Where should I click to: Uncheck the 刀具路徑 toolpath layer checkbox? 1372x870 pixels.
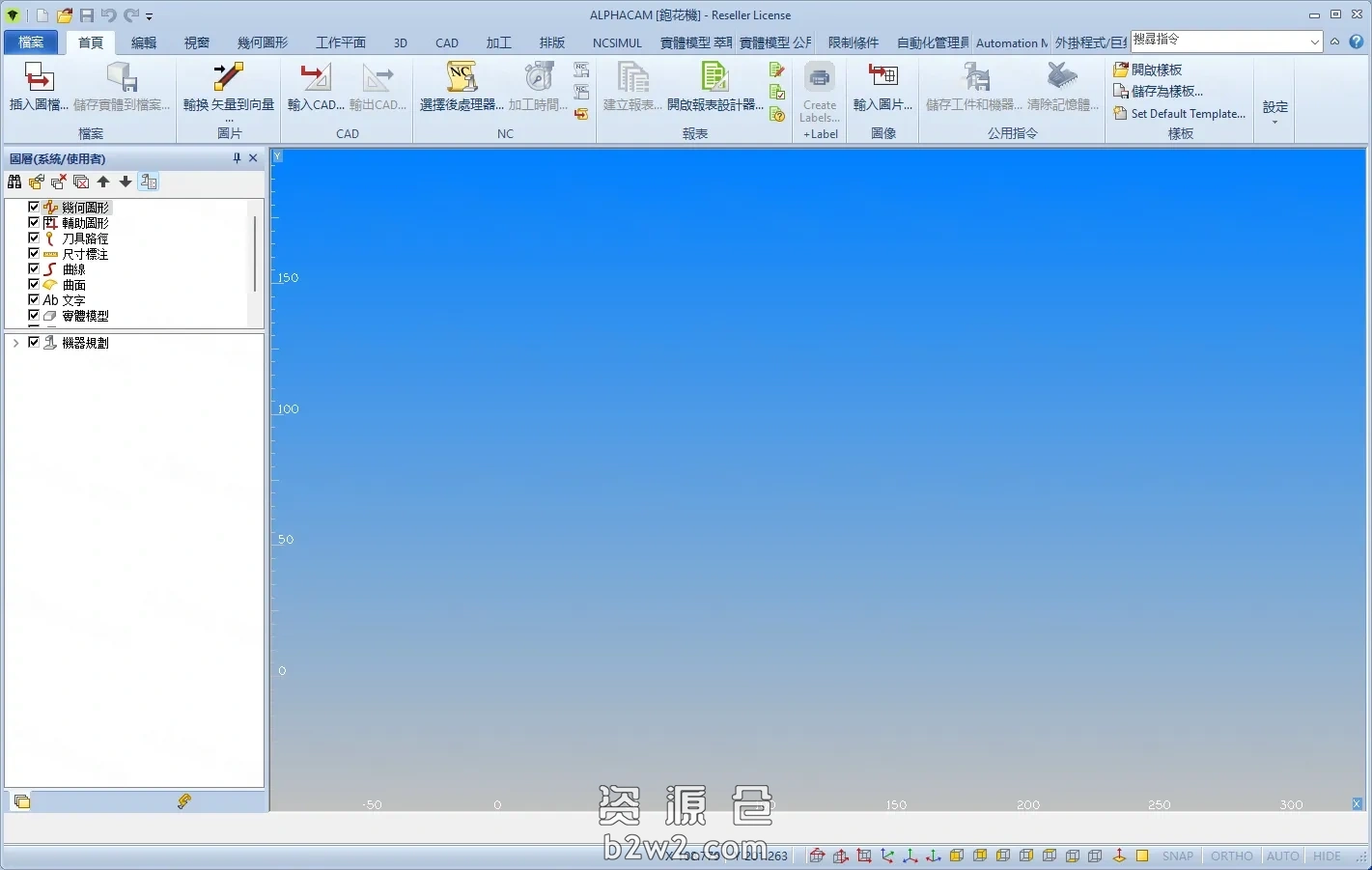[x=34, y=238]
